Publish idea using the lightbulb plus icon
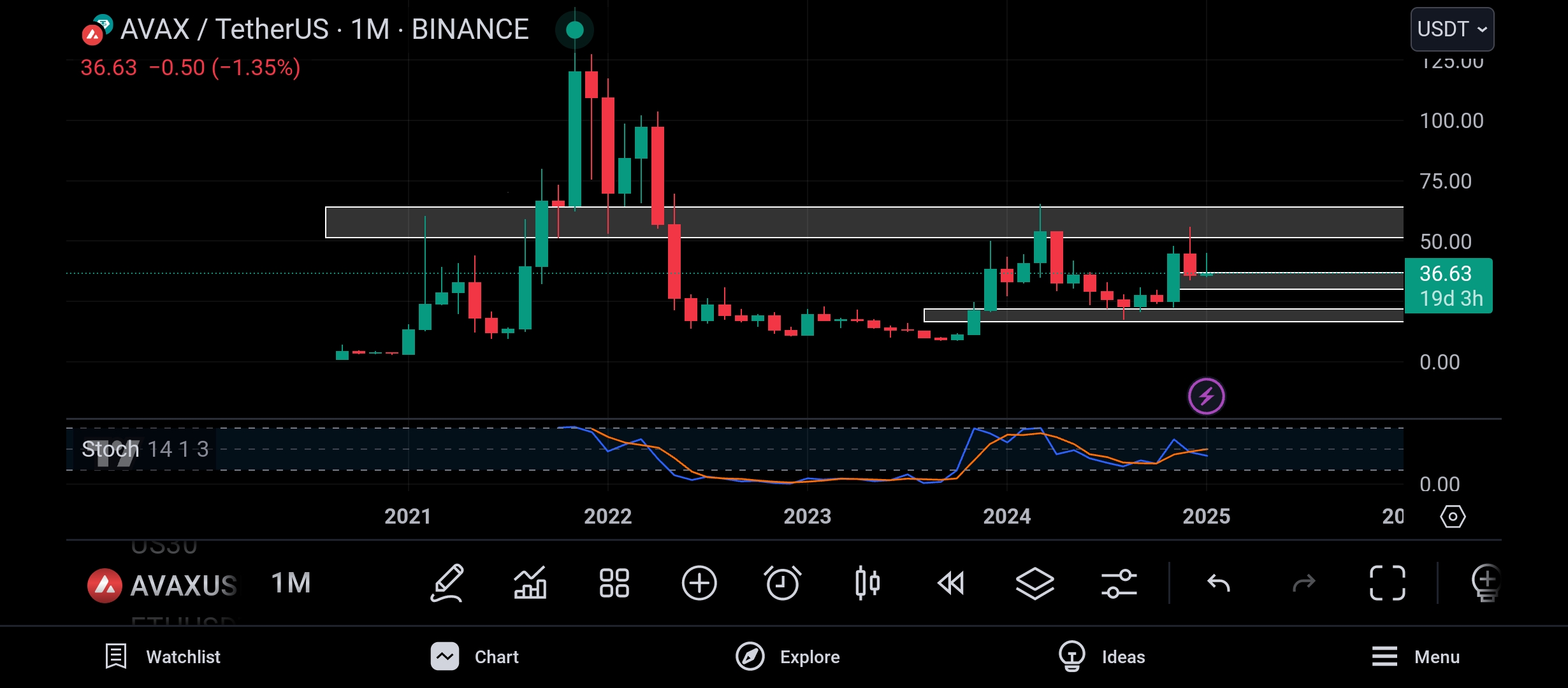Screen dimensions: 1568x688 1486,583
